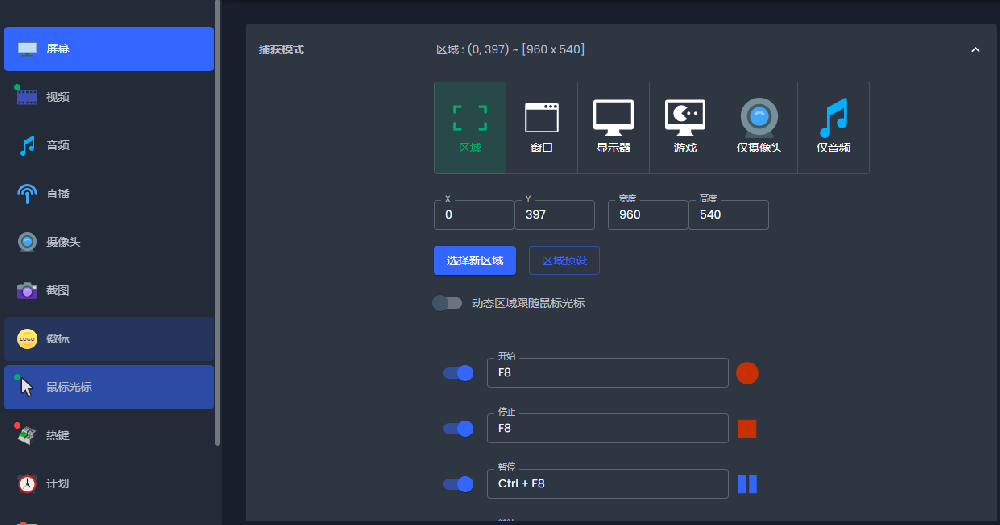Click the red record icon beside 开始 hotkey
Screen dimensions: 1000x525
tap(747, 373)
